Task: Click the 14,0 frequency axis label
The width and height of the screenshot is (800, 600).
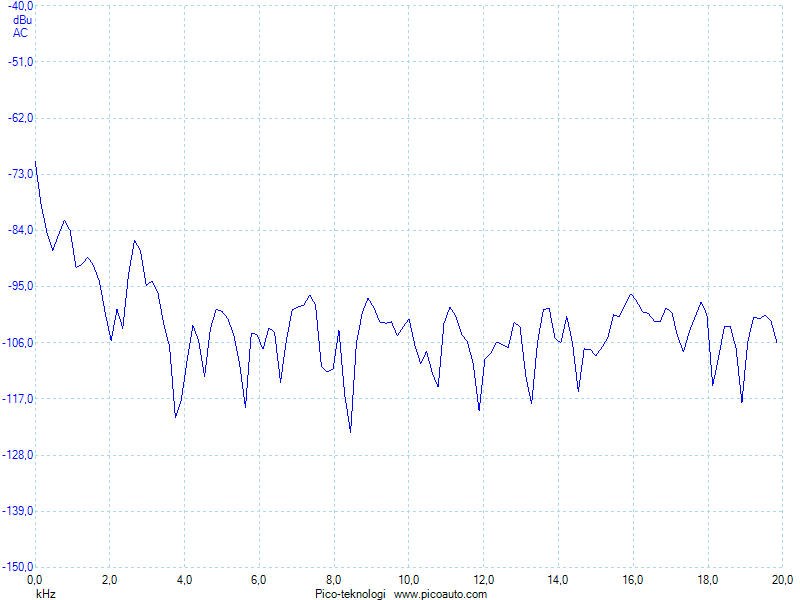Action: tap(558, 580)
